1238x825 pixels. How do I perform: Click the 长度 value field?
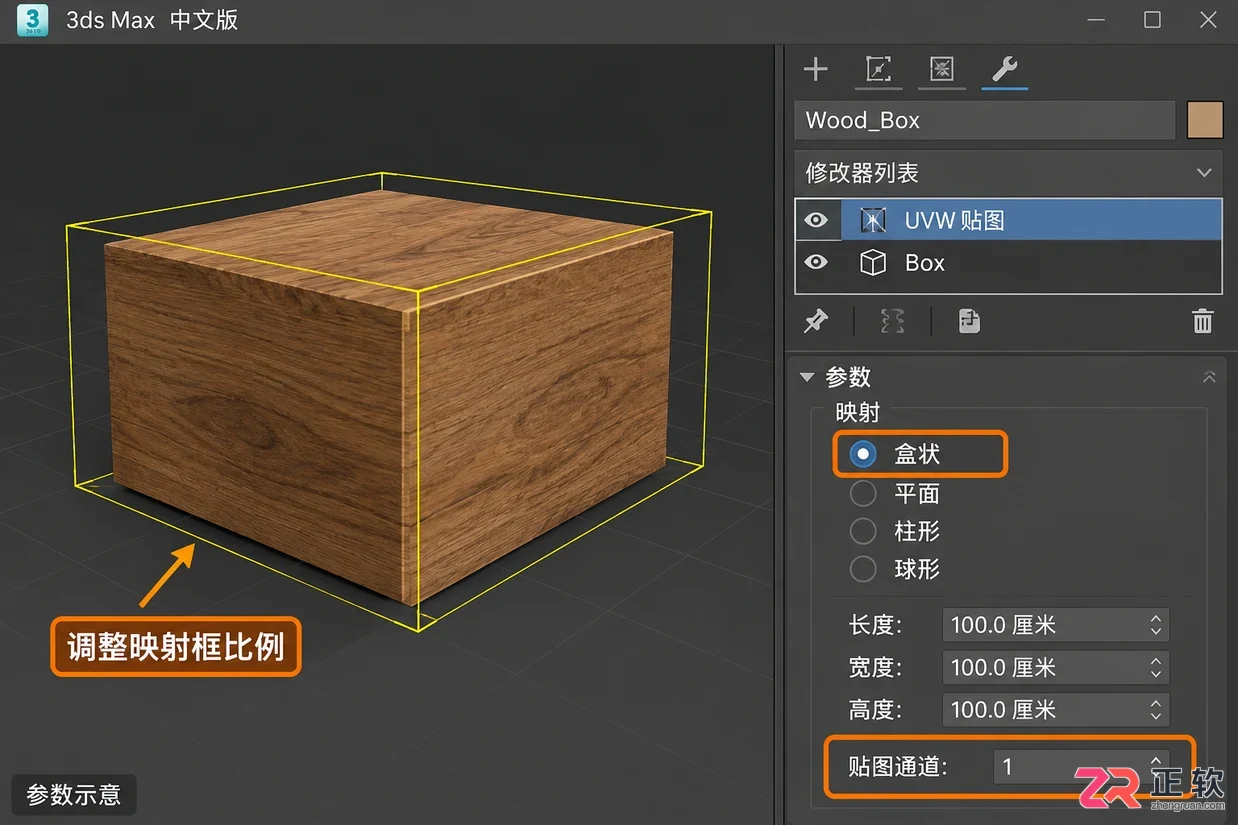tap(1056, 625)
